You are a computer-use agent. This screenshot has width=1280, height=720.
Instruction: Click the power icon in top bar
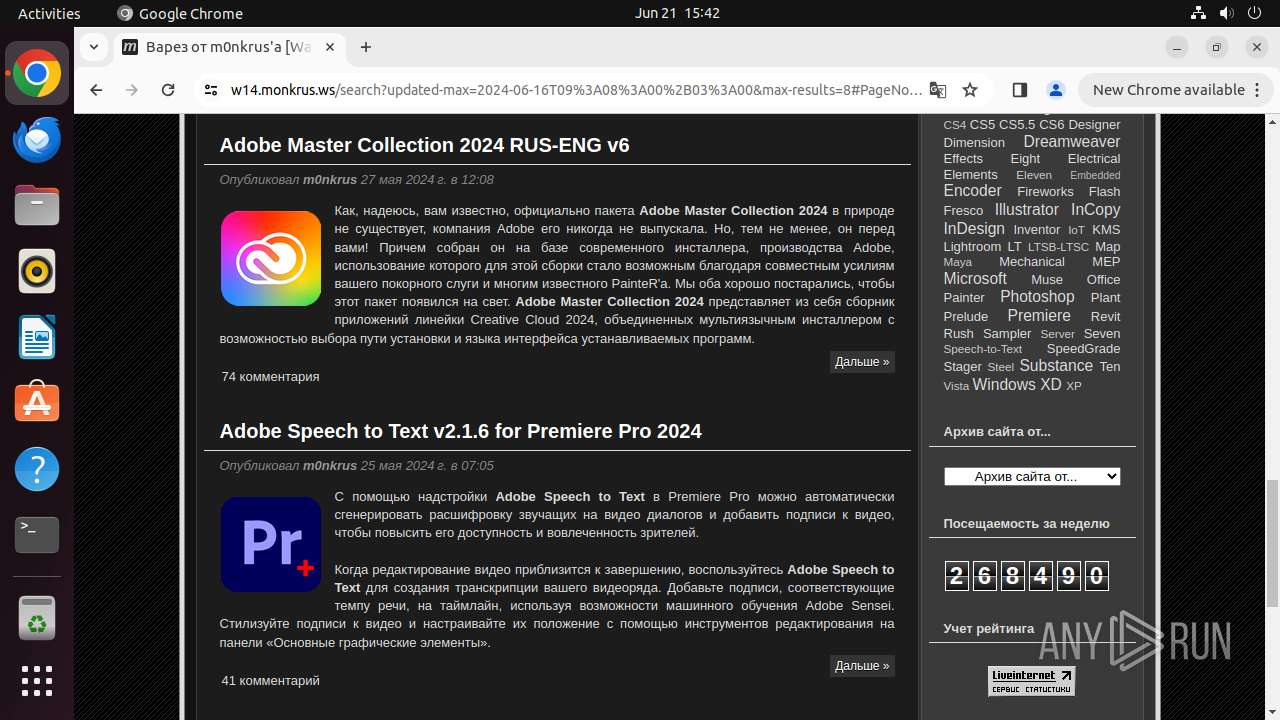point(1253,13)
